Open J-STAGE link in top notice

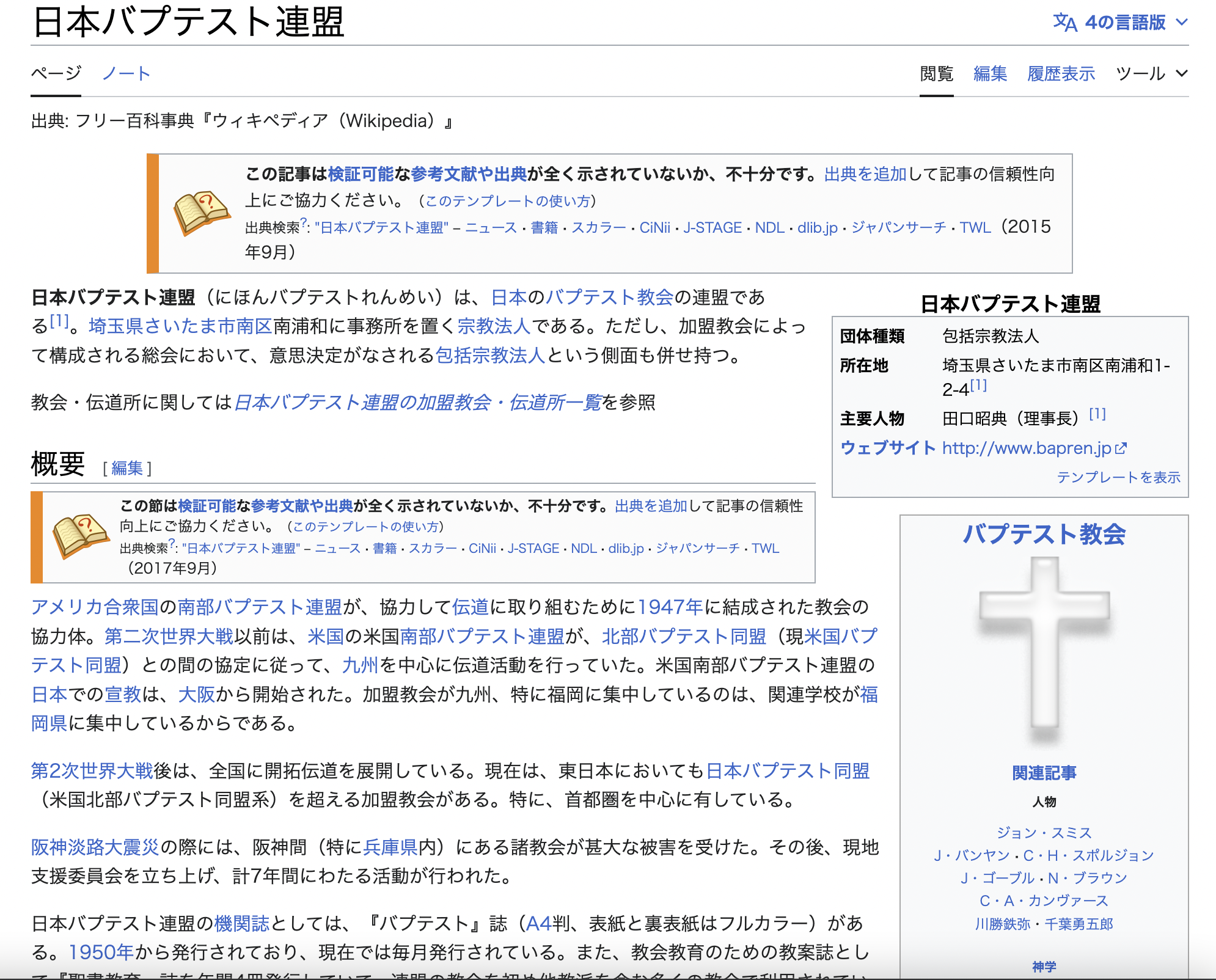click(x=712, y=228)
